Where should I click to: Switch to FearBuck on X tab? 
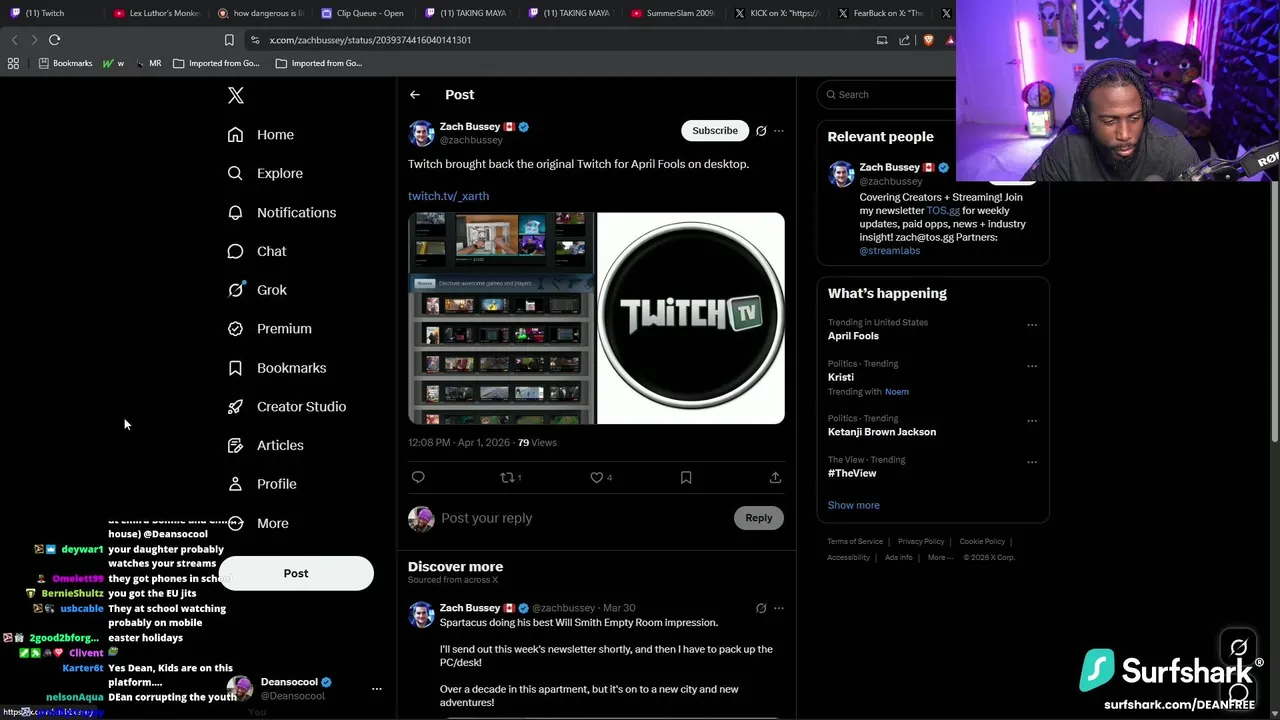[880, 13]
